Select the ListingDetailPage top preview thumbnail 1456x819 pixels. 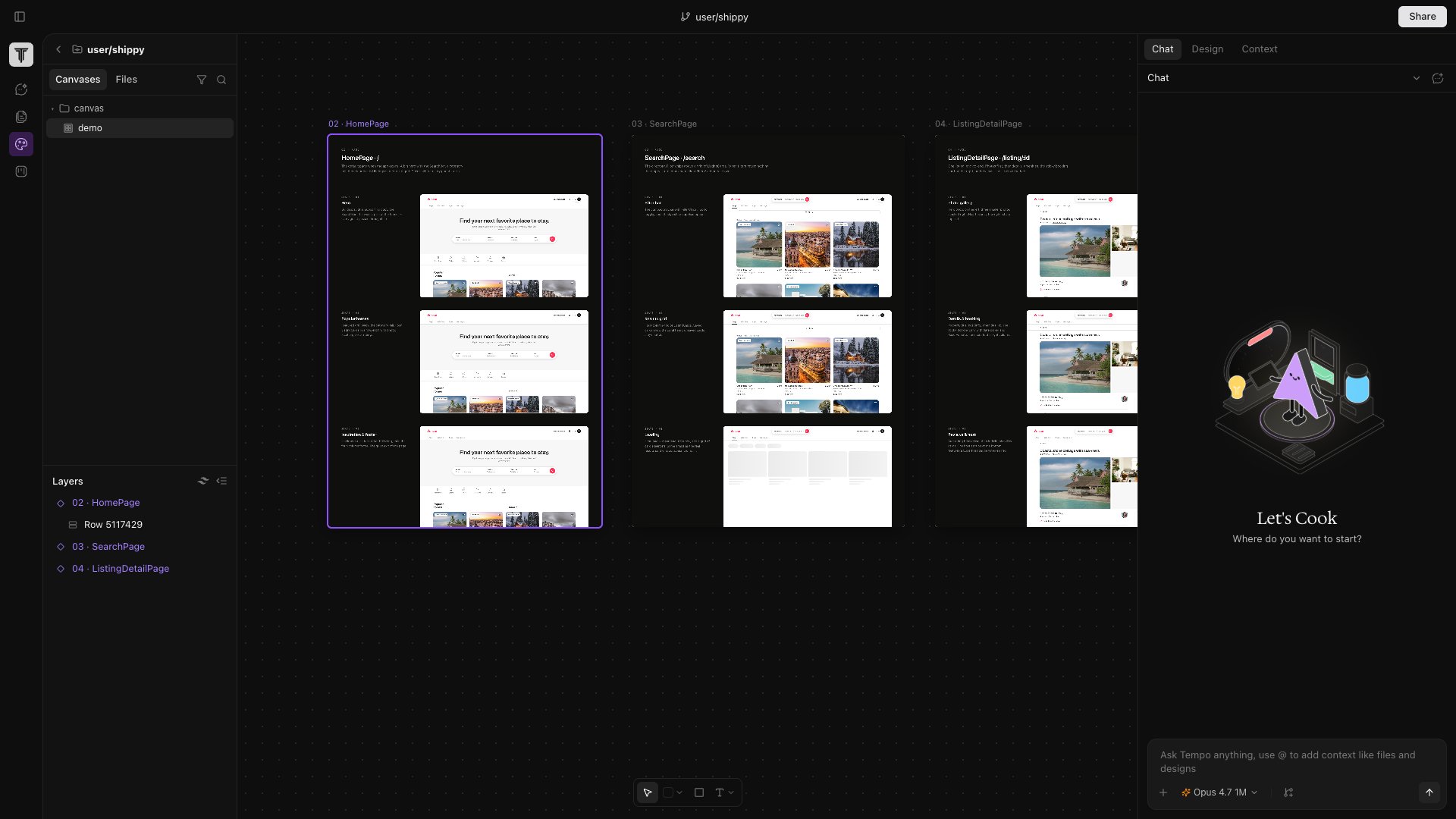coord(1082,246)
